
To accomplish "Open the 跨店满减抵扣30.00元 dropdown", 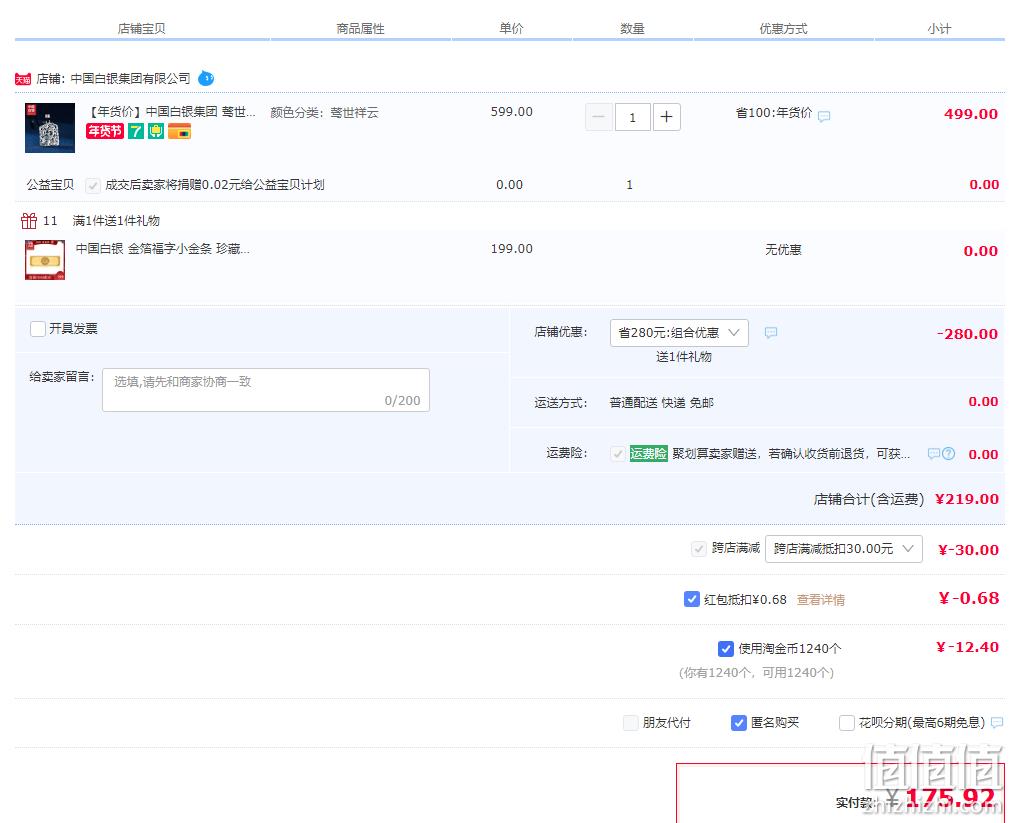I will tap(844, 549).
